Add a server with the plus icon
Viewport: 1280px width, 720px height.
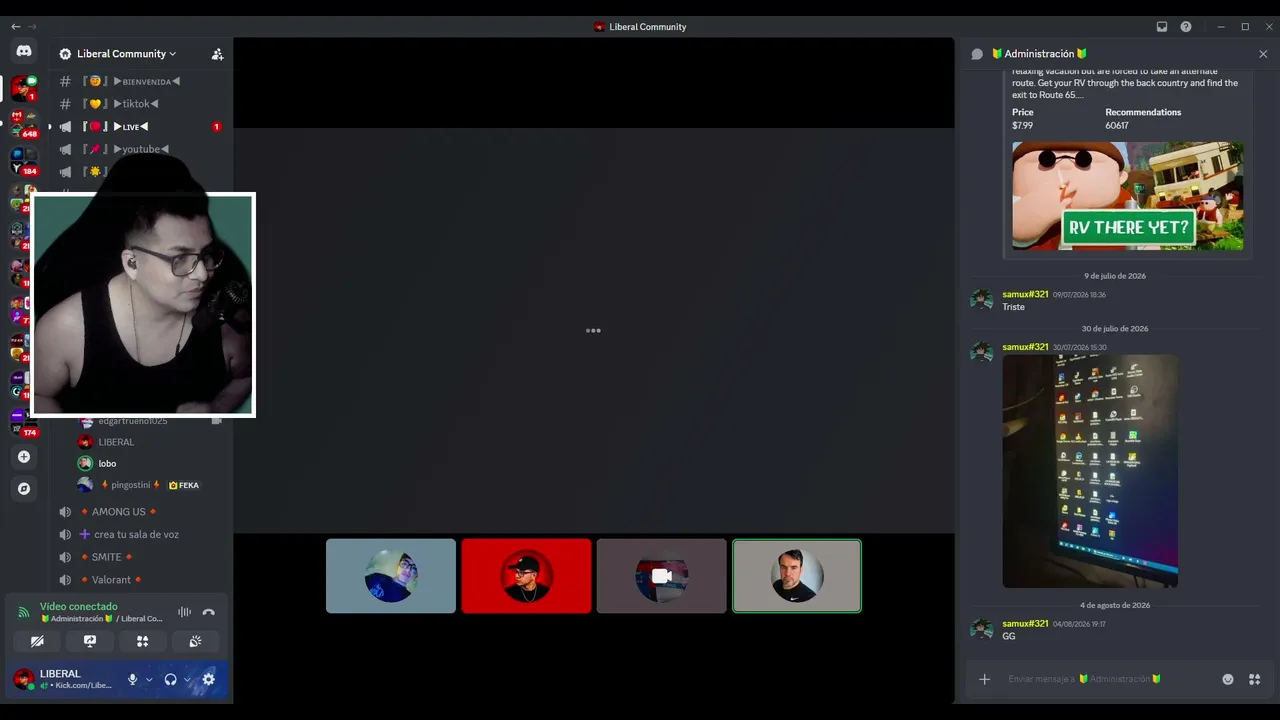tap(24, 457)
